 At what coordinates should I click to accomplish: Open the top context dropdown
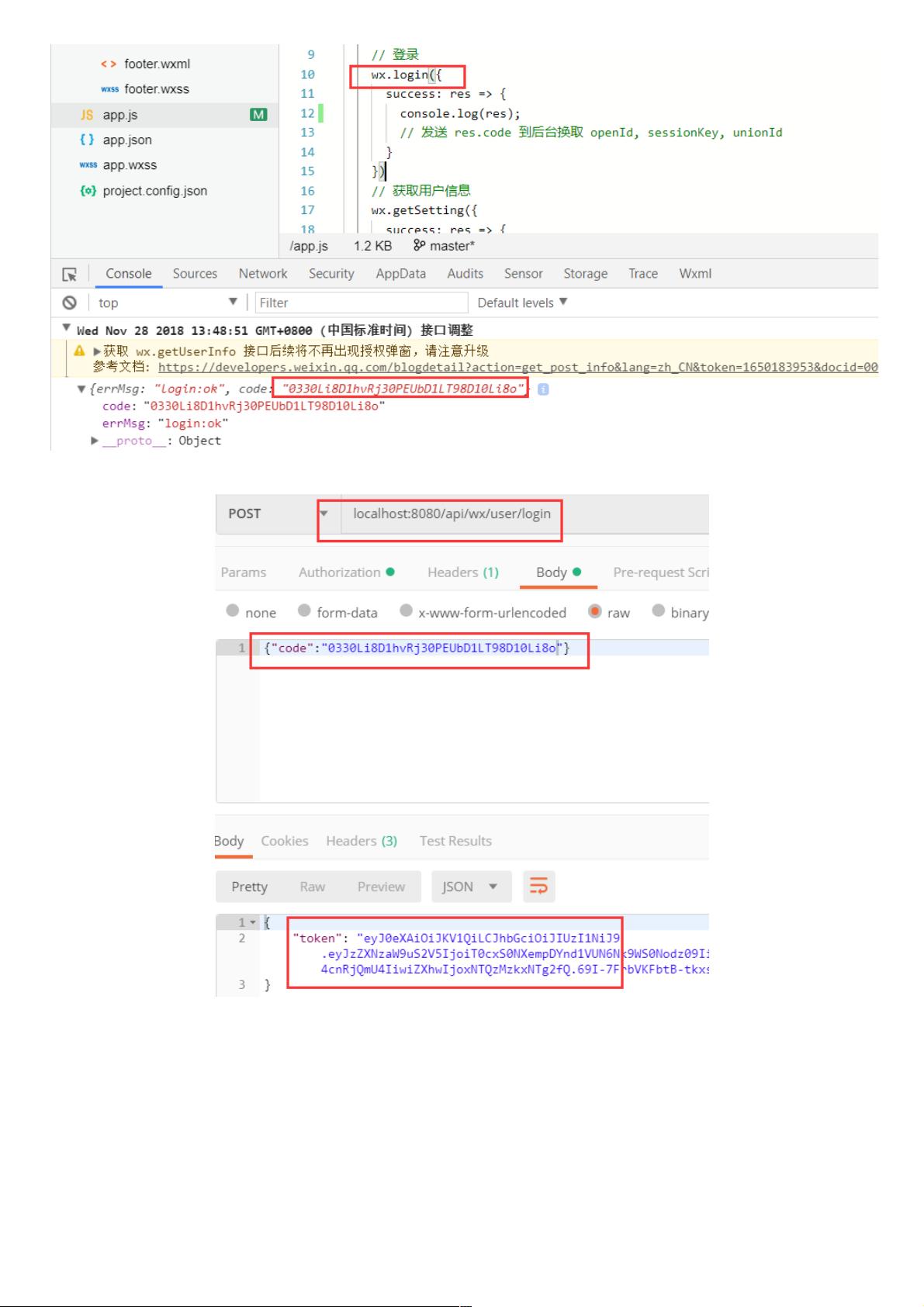click(168, 303)
